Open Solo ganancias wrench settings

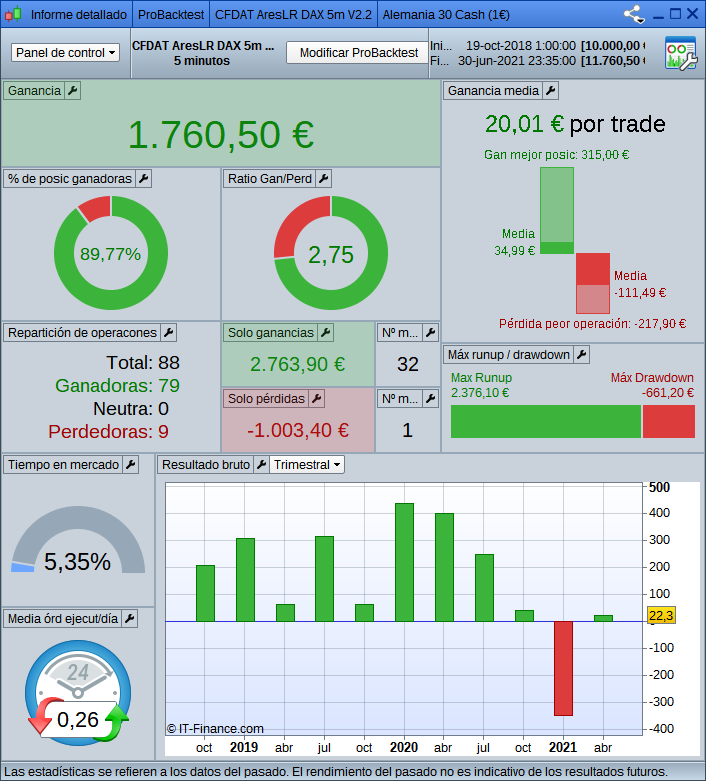coord(326,332)
